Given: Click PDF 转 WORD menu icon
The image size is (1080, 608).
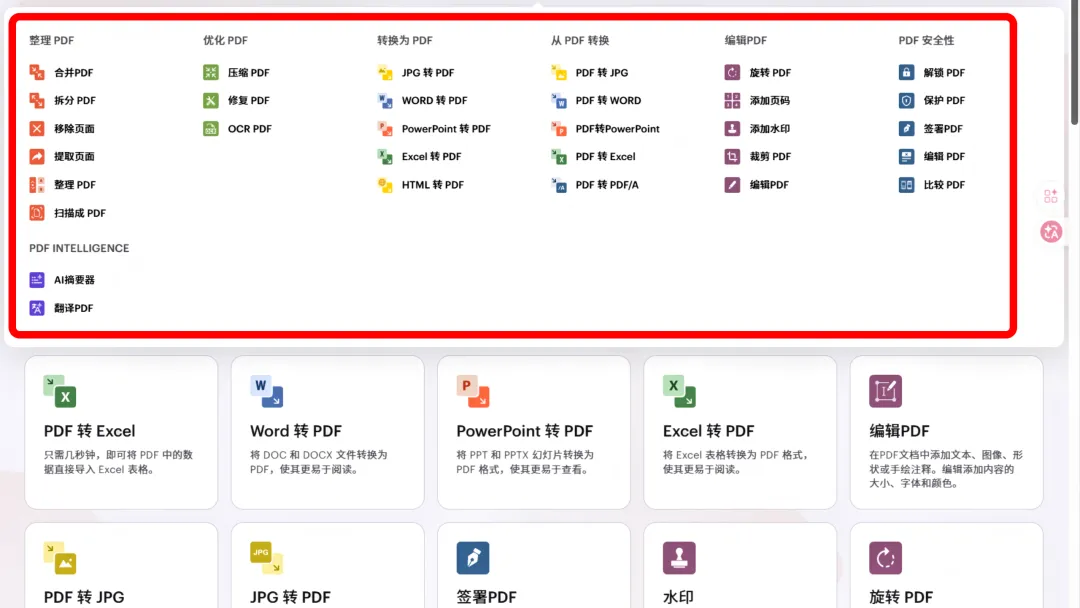Looking at the screenshot, I should (x=559, y=101).
